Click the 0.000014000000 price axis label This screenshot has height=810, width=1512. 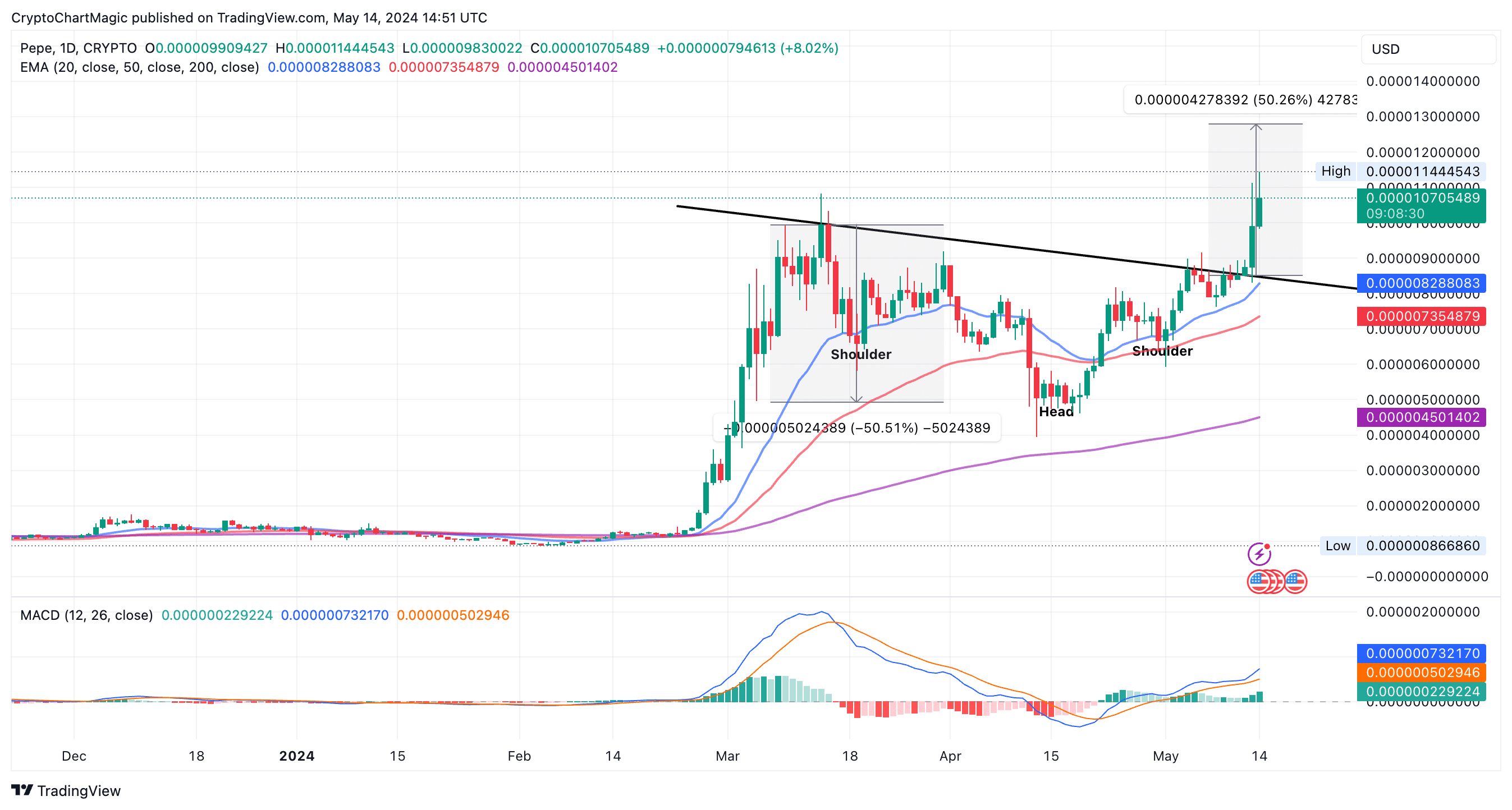click(x=1423, y=81)
